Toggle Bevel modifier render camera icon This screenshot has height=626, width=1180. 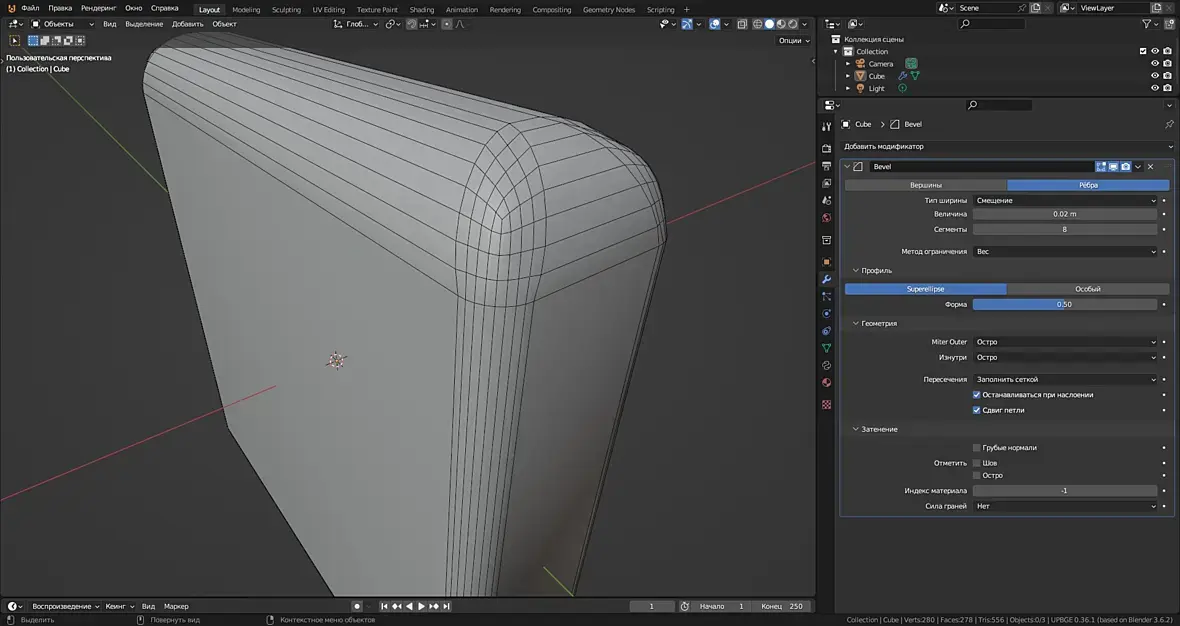(1125, 167)
